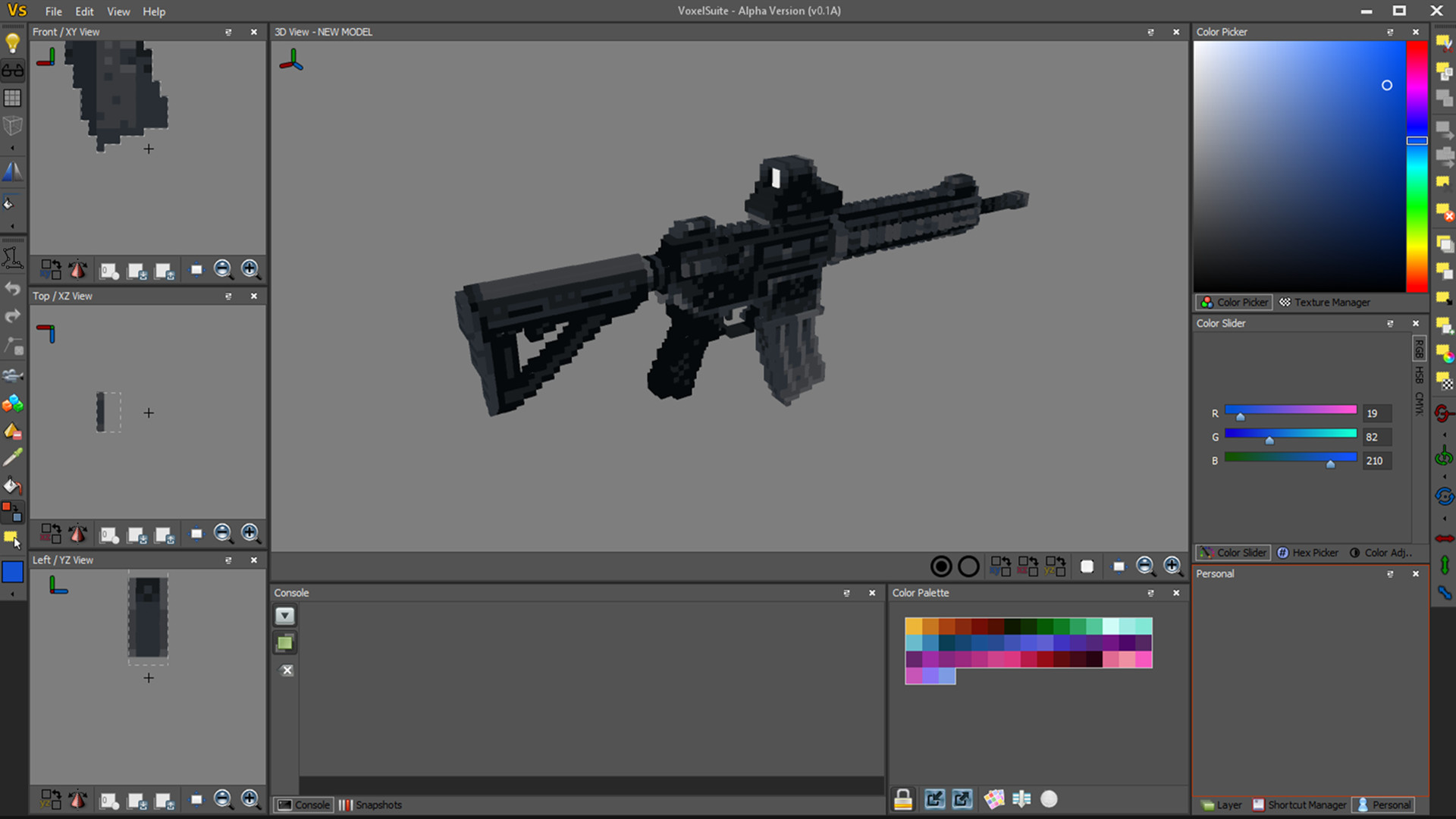Switch to the Hex Picker tab

pos(1307,553)
